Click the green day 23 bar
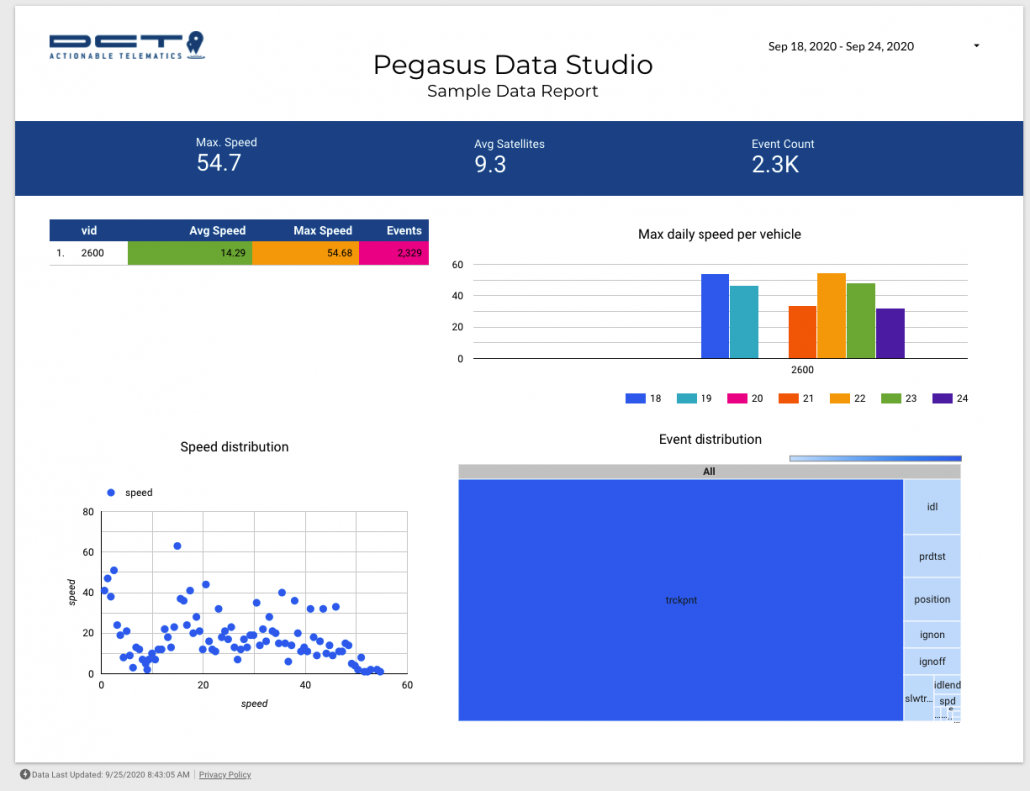 pos(861,321)
